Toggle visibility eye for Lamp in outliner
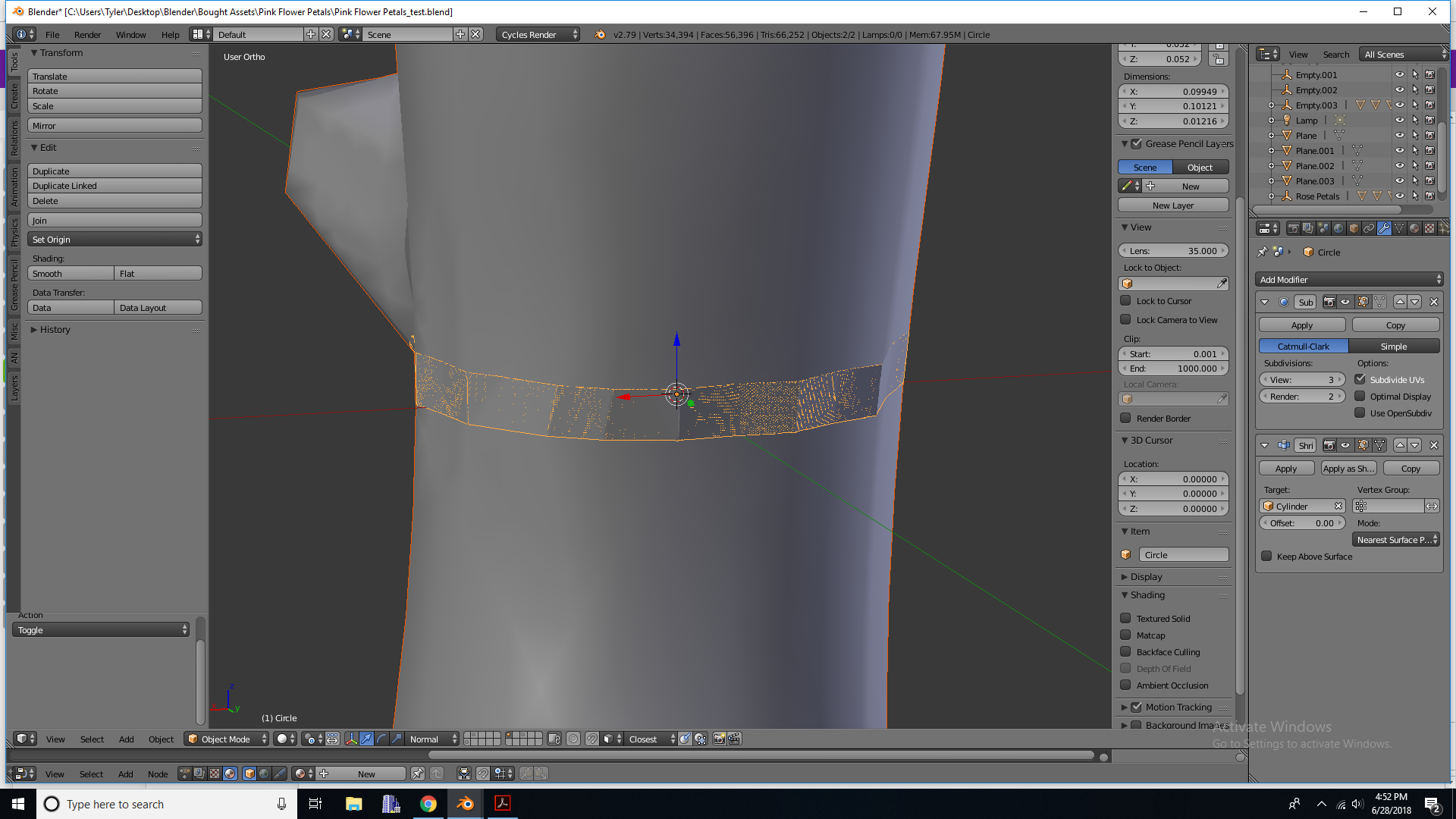This screenshot has width=1456, height=819. [1400, 120]
